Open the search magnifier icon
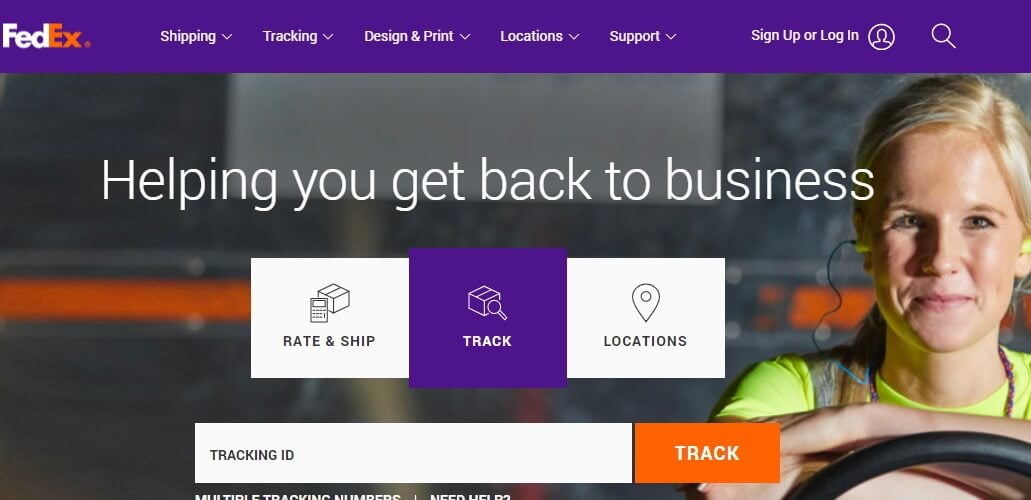 [x=944, y=36]
